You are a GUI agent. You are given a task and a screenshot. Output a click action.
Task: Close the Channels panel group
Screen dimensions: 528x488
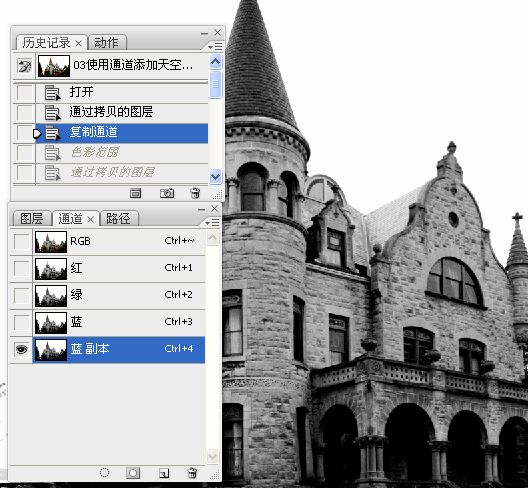pos(215,208)
